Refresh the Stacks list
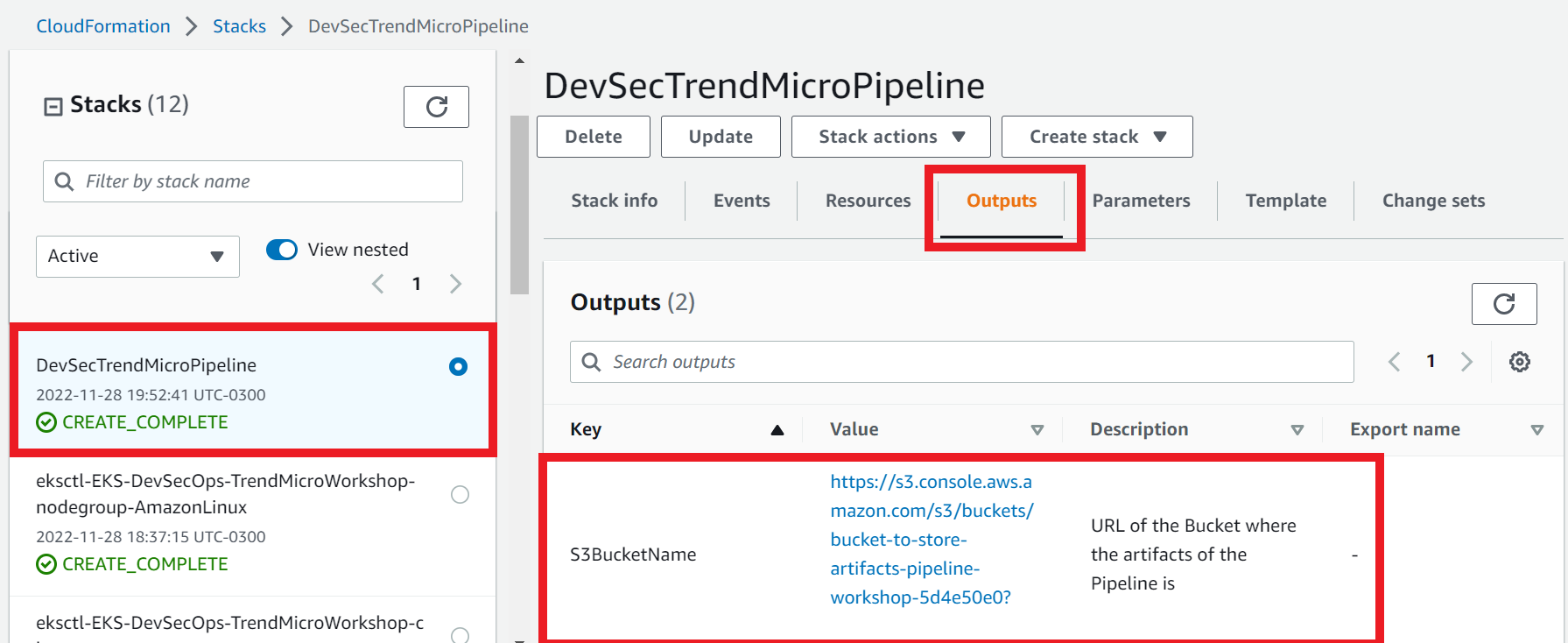The height and width of the screenshot is (643, 1568). [436, 107]
